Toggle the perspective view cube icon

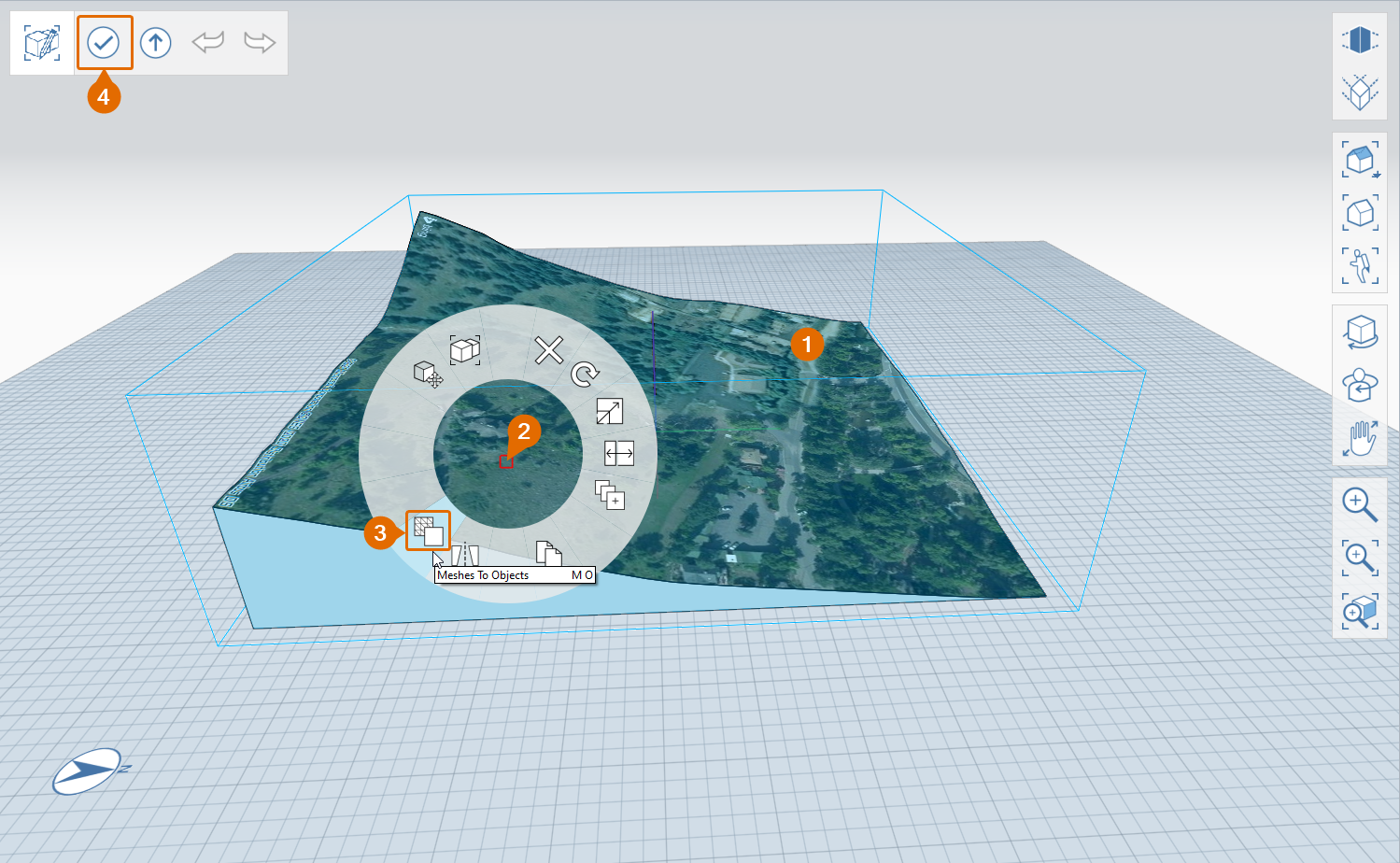[1360, 40]
